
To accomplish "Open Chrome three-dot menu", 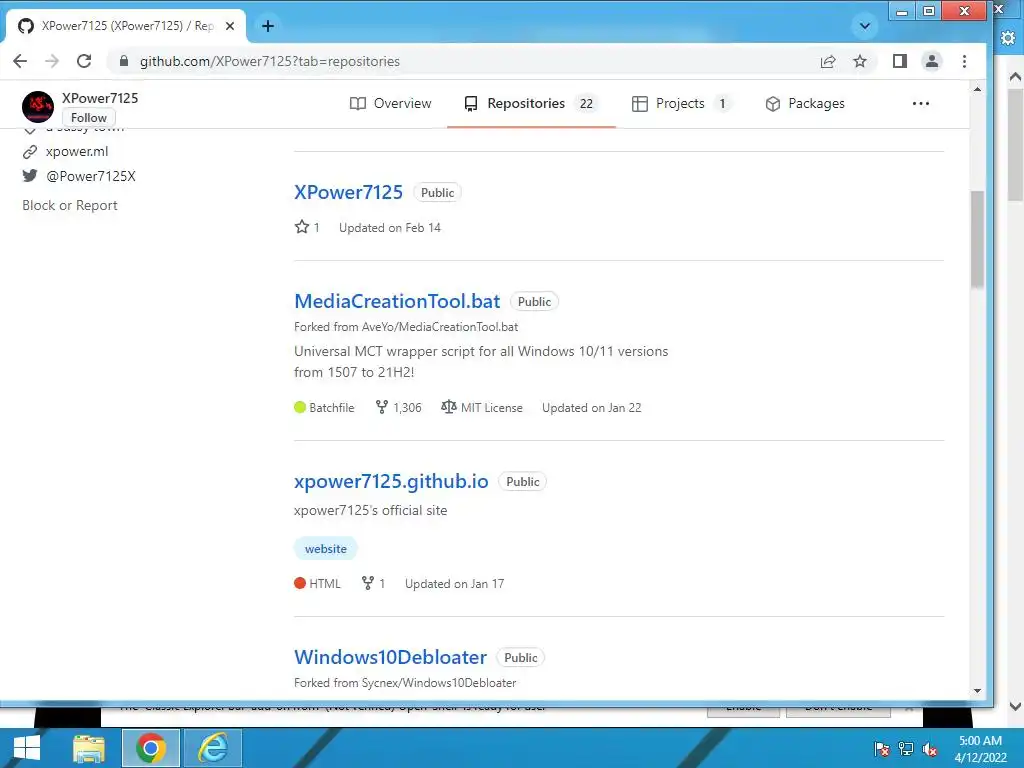I will 965,61.
